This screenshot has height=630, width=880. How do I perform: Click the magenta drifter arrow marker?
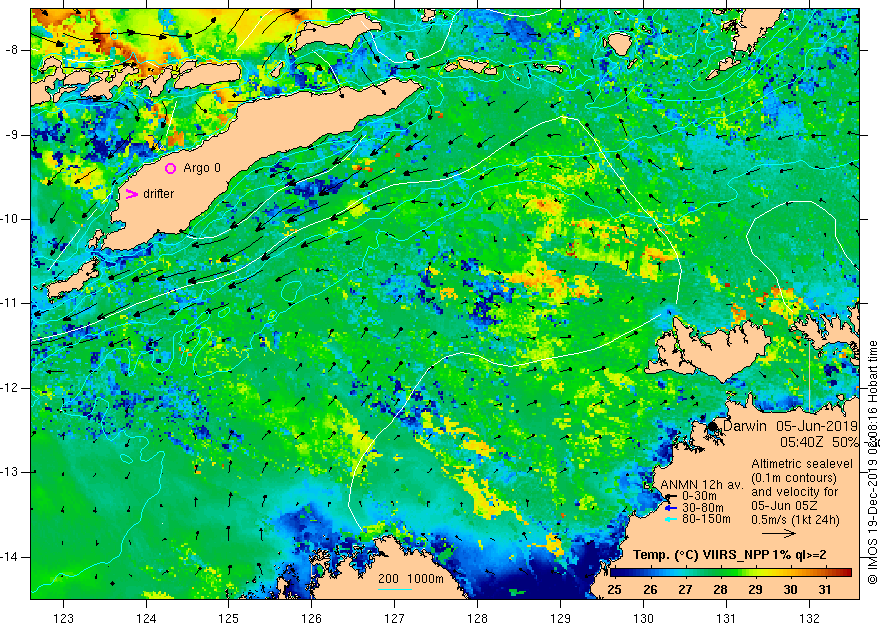[131, 194]
